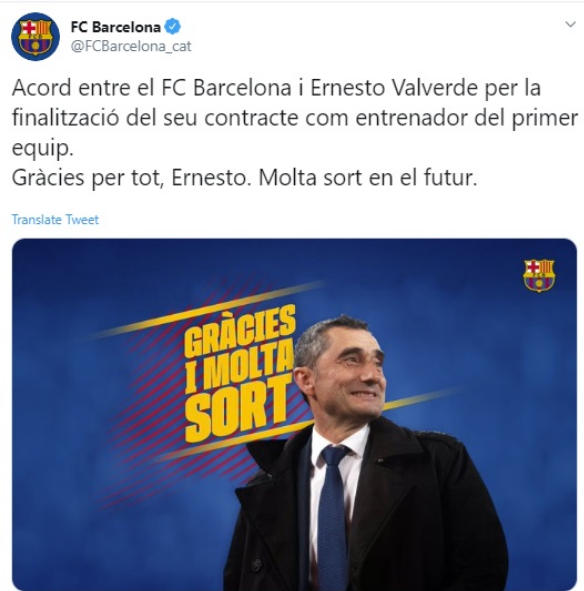Visit the @FCBarcelona_cat handle
Viewport: 584px width, 591px height.
[x=131, y=46]
